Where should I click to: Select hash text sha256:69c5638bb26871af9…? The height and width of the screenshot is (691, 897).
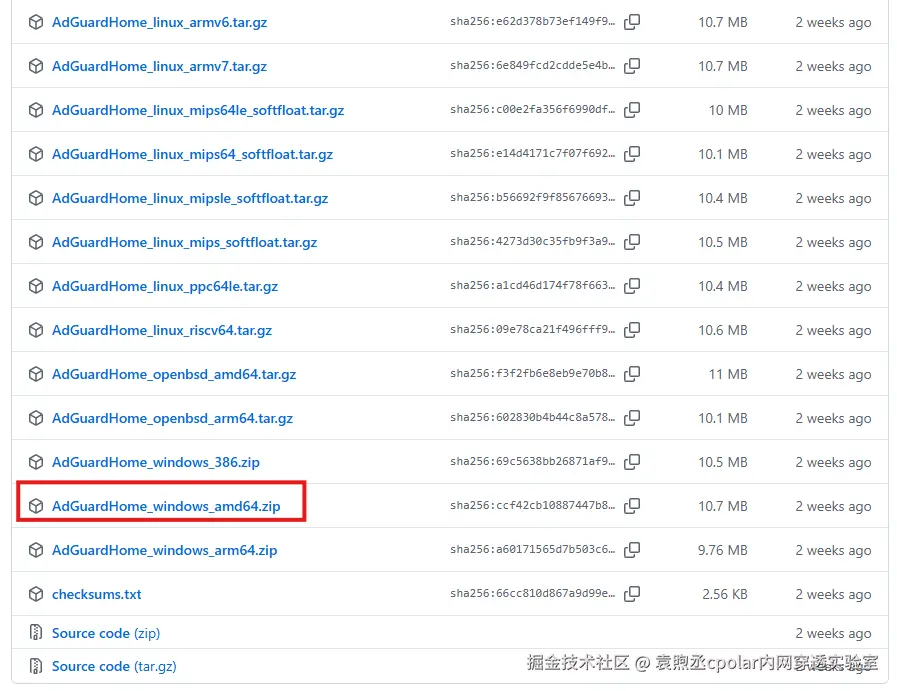point(532,462)
